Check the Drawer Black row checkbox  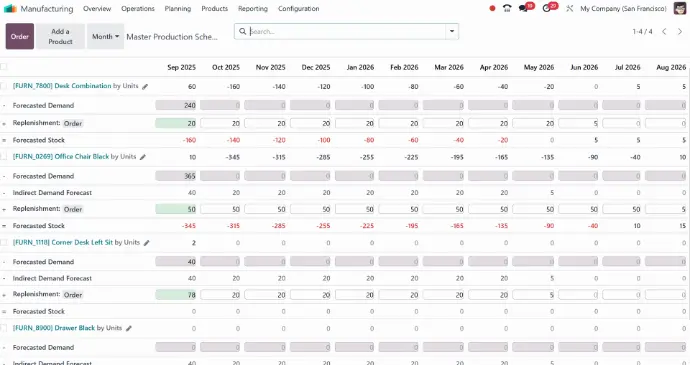click(4, 328)
